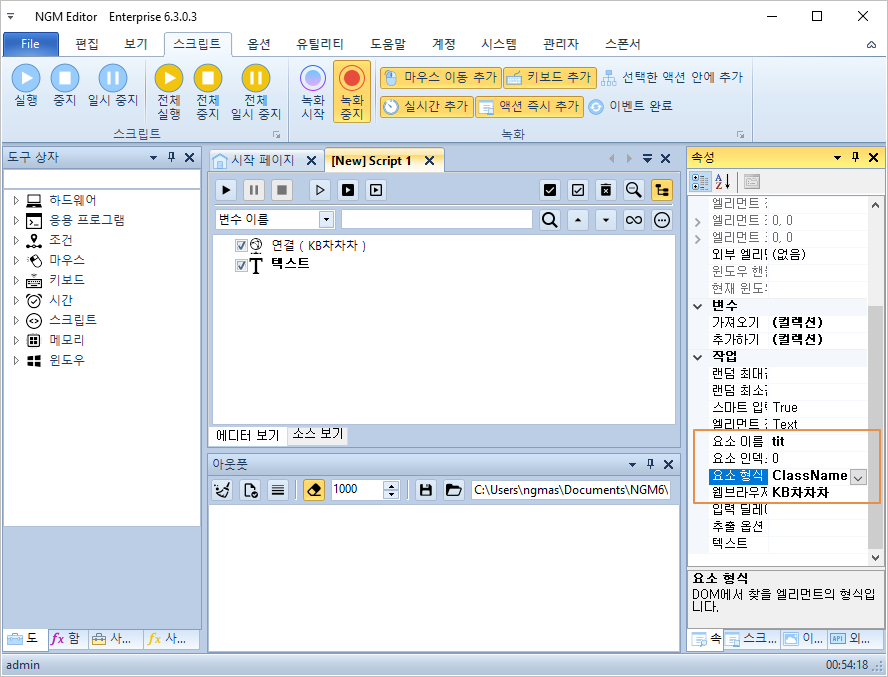Expand the 조건 toolbox node
888x677 pixels.
tap(16, 240)
